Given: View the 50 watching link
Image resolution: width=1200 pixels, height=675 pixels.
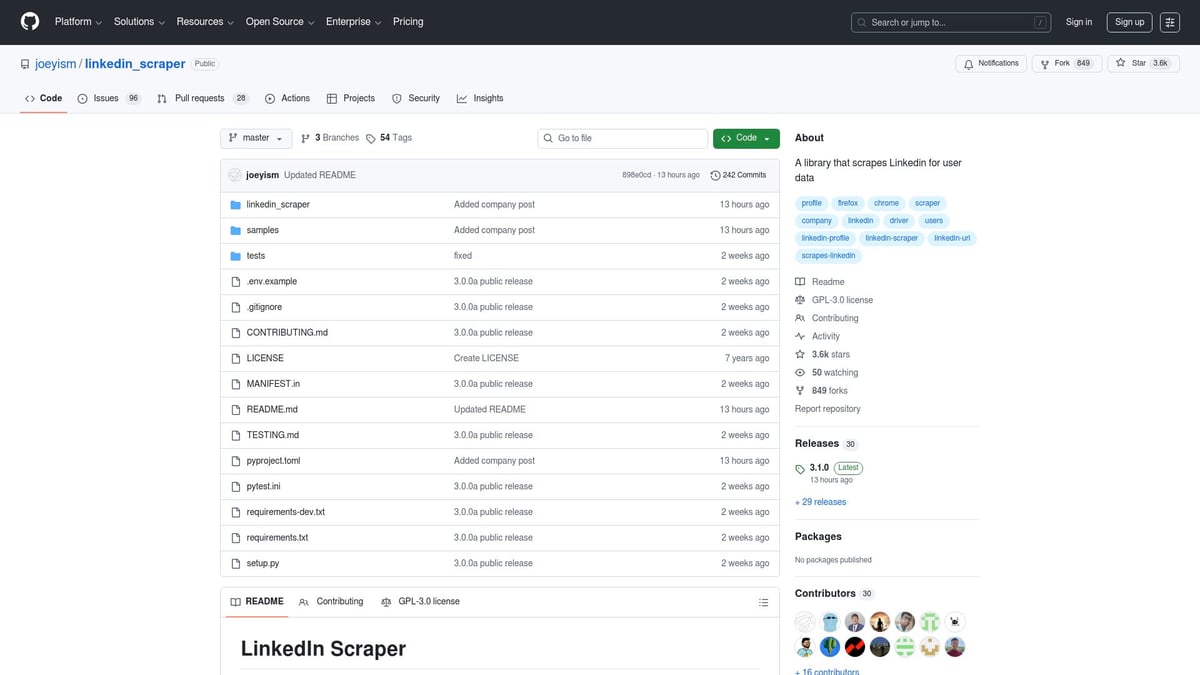Looking at the screenshot, I should click(827, 372).
